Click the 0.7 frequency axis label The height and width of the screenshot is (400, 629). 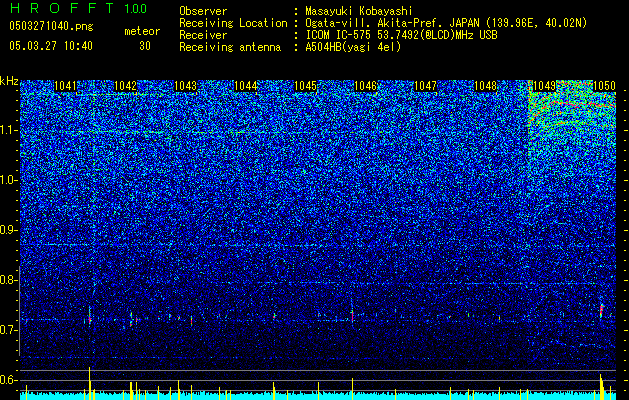(x=8, y=330)
